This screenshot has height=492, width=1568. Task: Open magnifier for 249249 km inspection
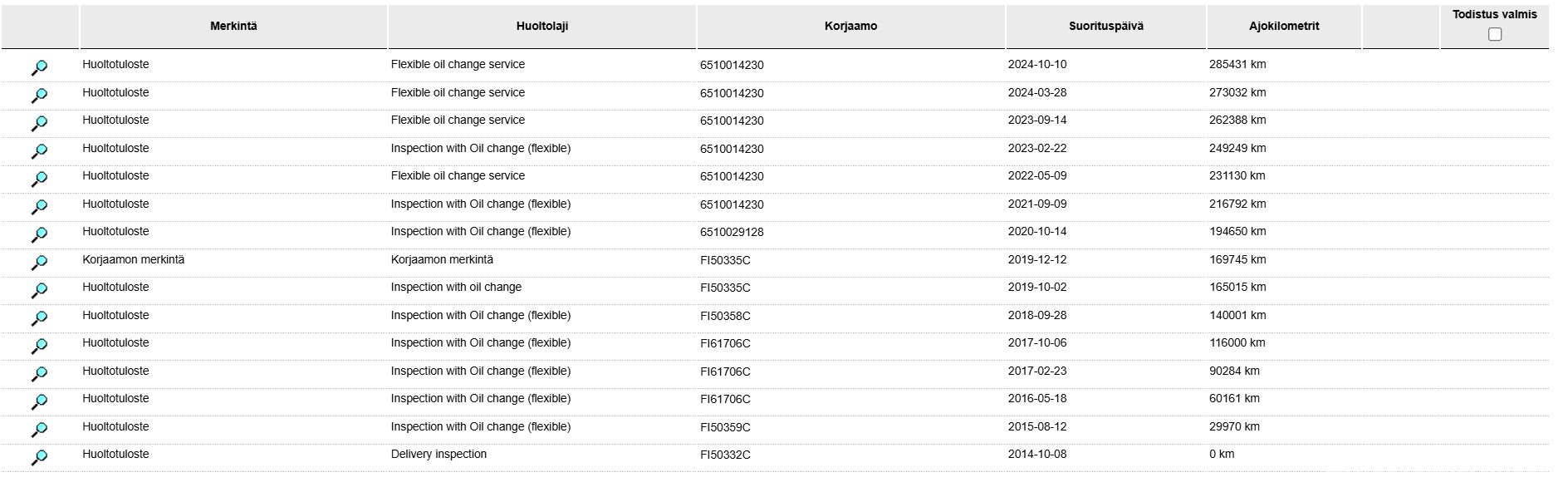(39, 151)
